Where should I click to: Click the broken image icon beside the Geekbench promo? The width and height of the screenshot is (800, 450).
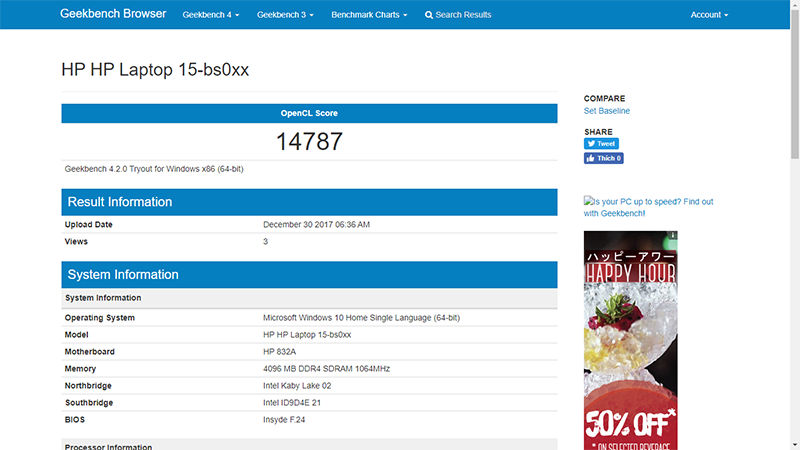[x=588, y=201]
